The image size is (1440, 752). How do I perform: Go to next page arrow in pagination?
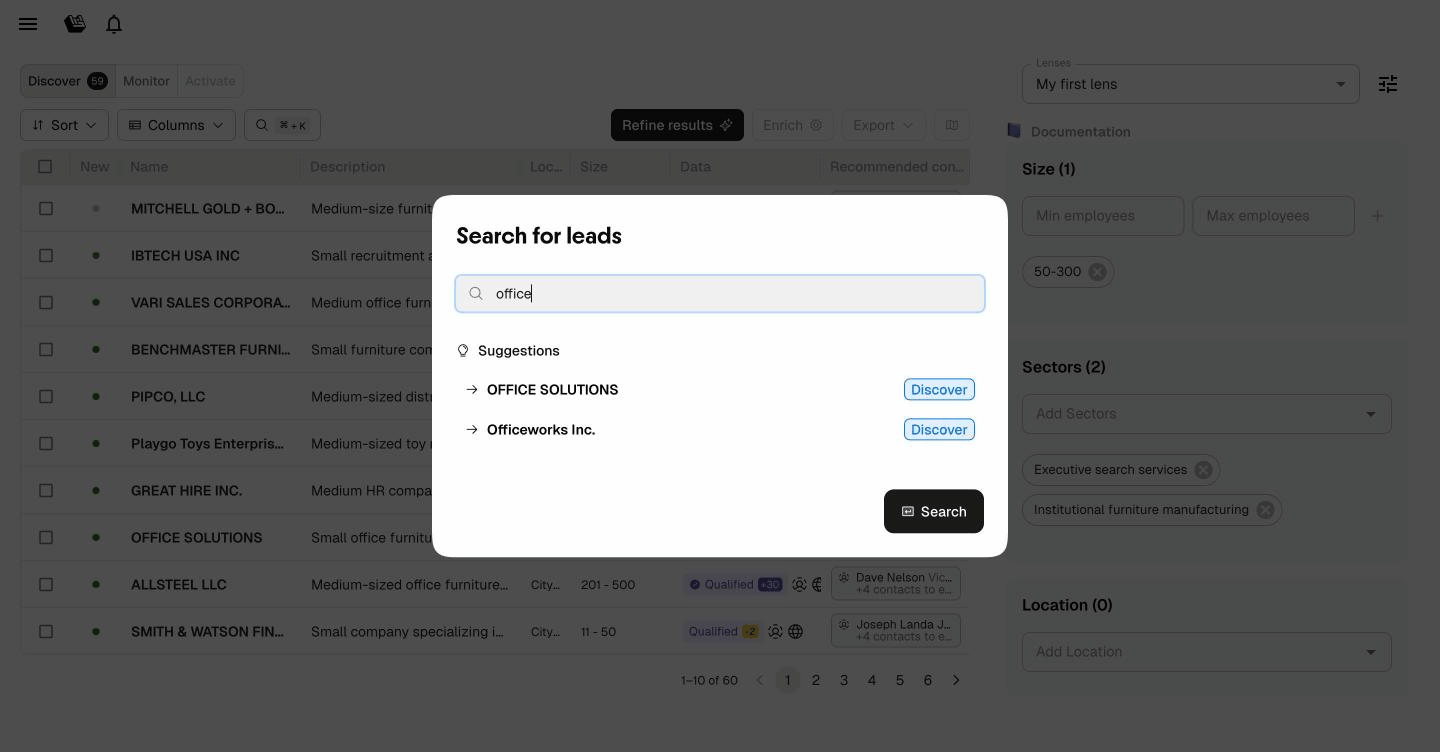(x=956, y=680)
